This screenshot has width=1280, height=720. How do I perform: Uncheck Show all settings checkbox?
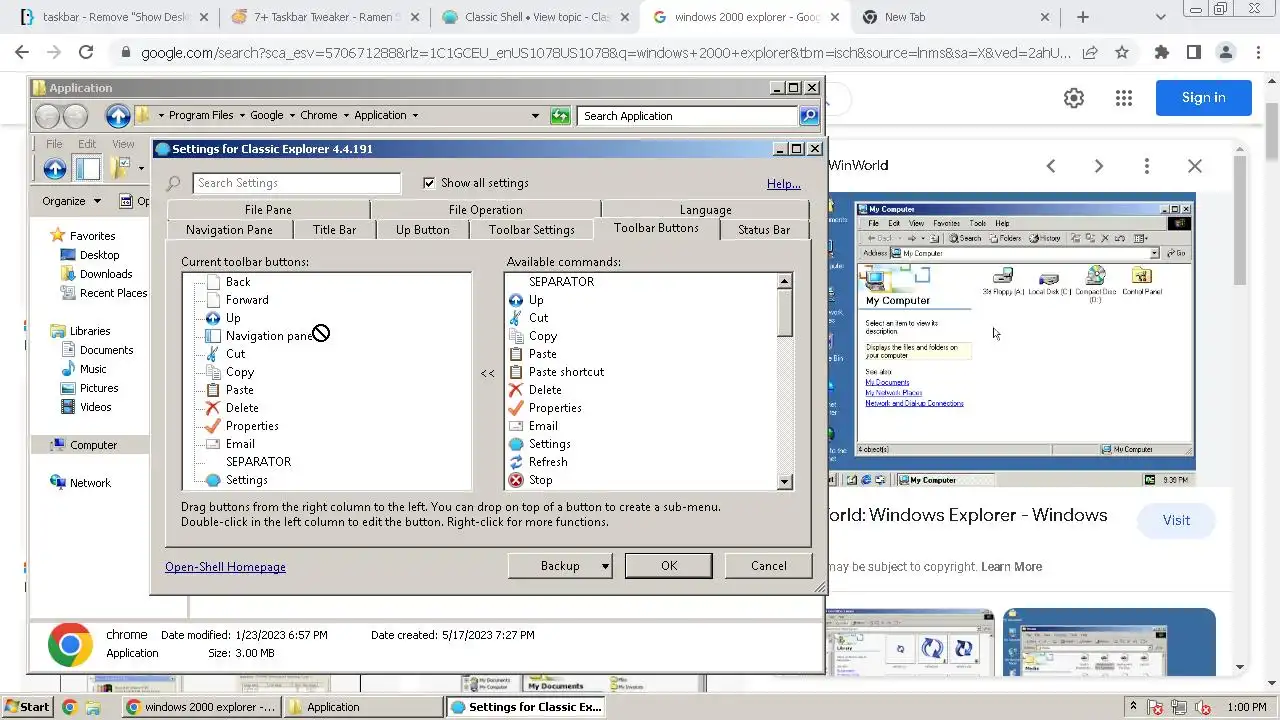(x=429, y=183)
